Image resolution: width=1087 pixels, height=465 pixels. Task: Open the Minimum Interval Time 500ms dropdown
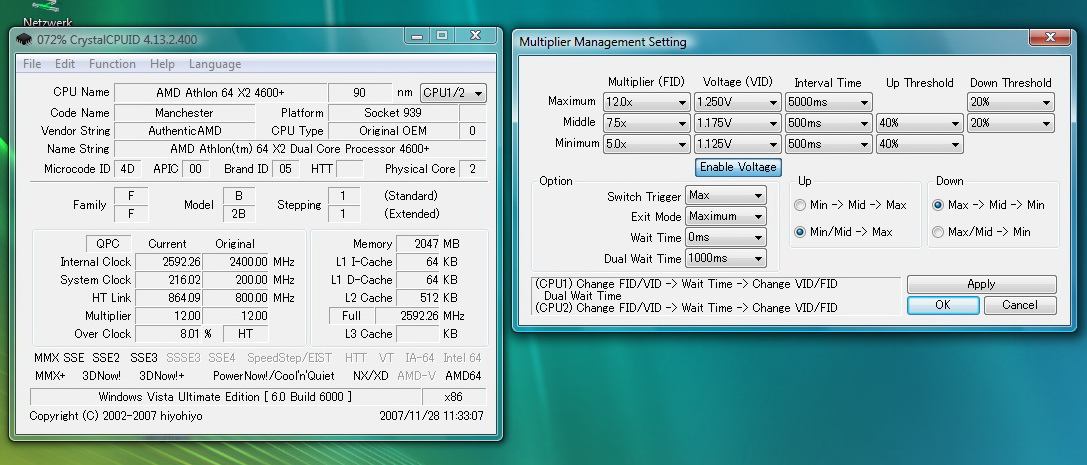pos(828,143)
